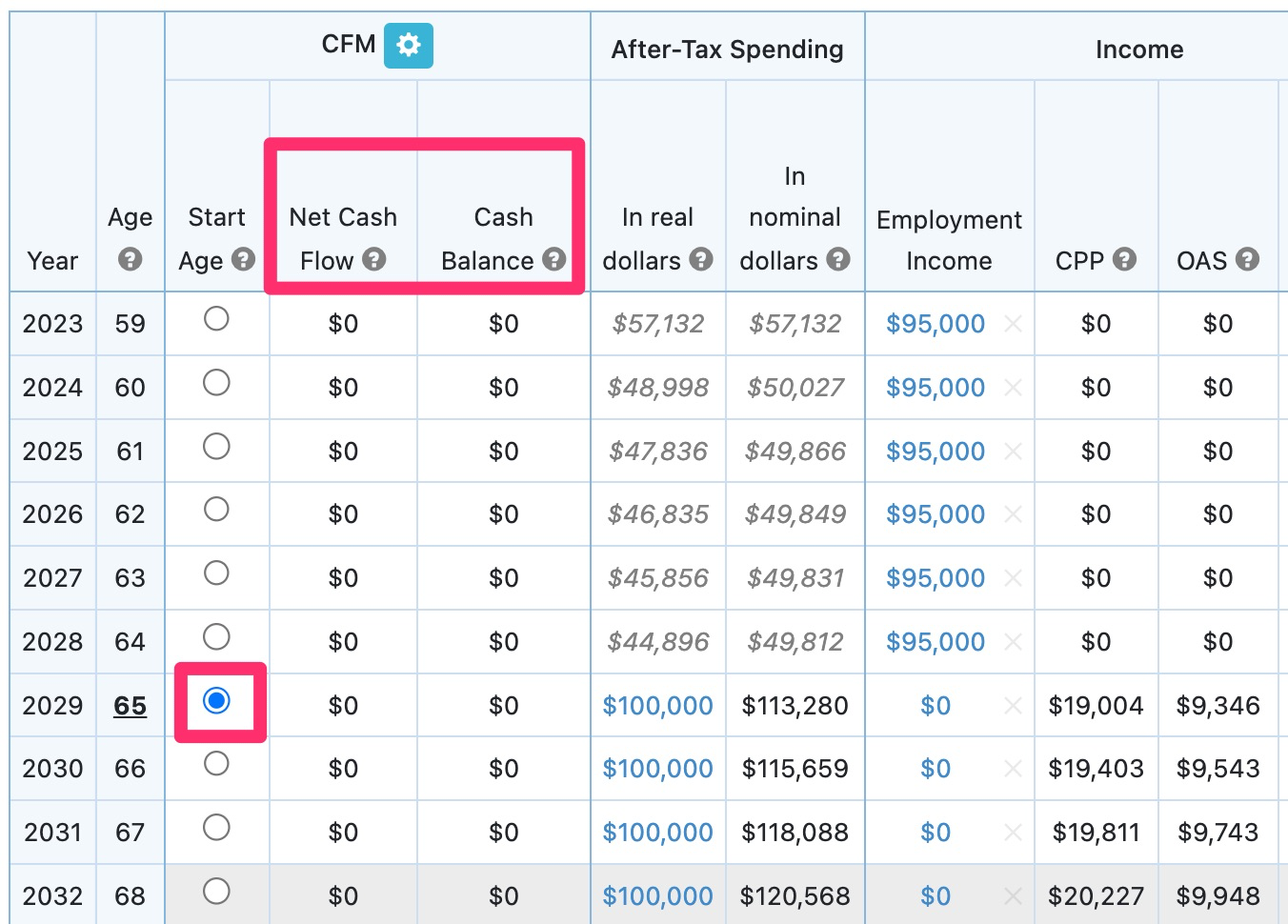Open the Cash Balance help tooltip

coord(553,260)
